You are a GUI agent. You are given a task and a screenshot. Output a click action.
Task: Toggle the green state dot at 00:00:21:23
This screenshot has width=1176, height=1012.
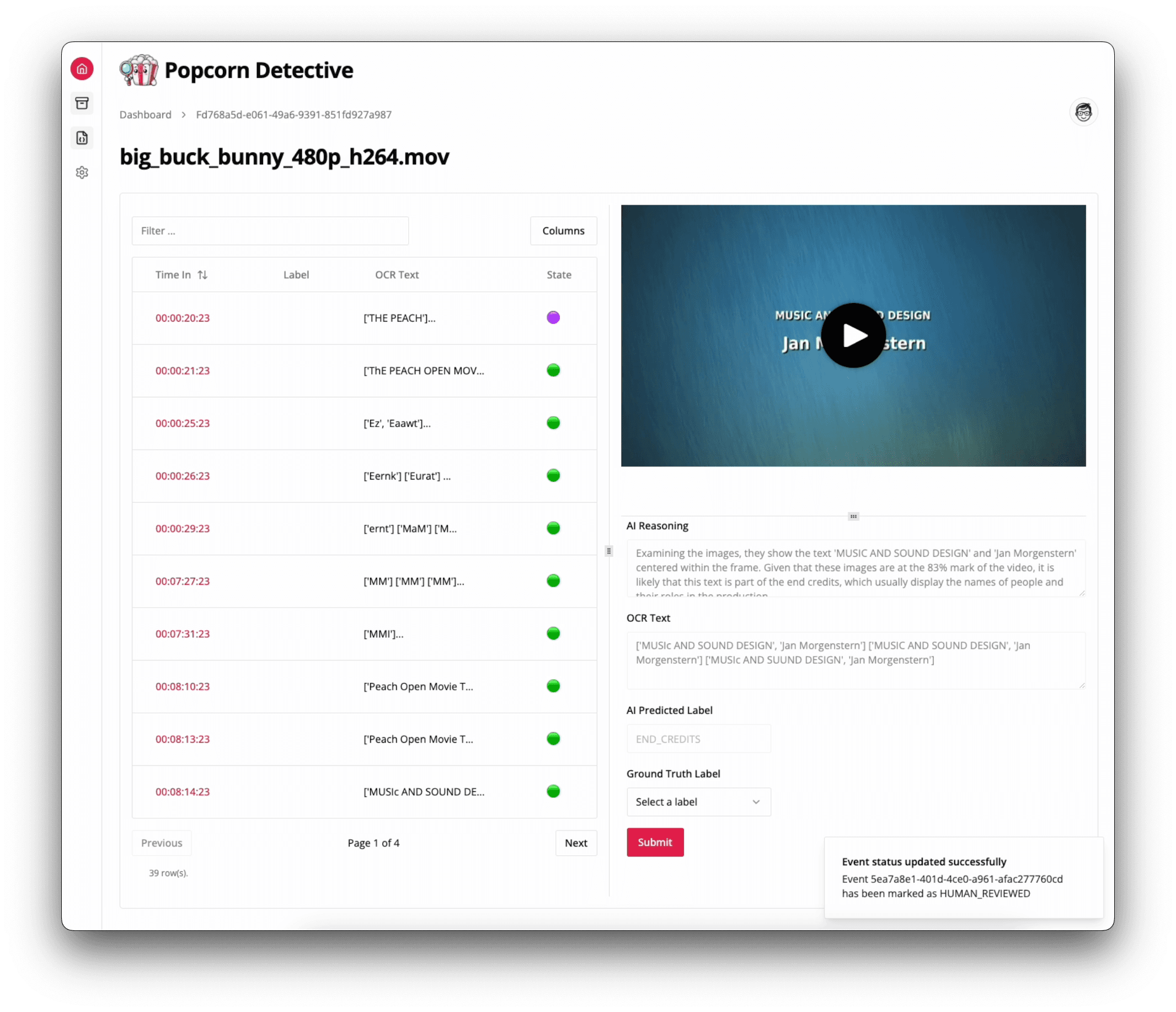pos(553,370)
